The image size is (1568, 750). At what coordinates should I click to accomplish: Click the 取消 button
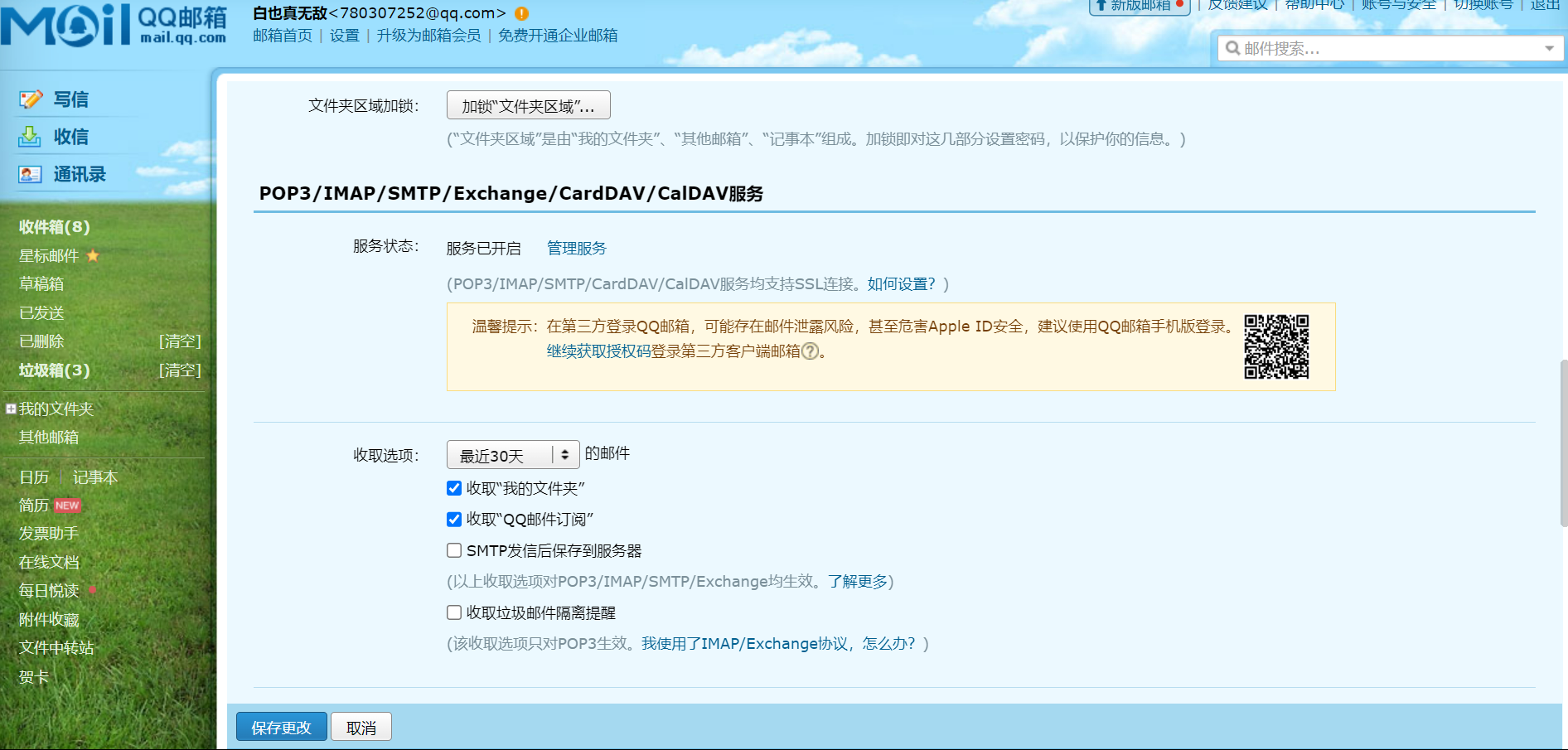pos(361,727)
